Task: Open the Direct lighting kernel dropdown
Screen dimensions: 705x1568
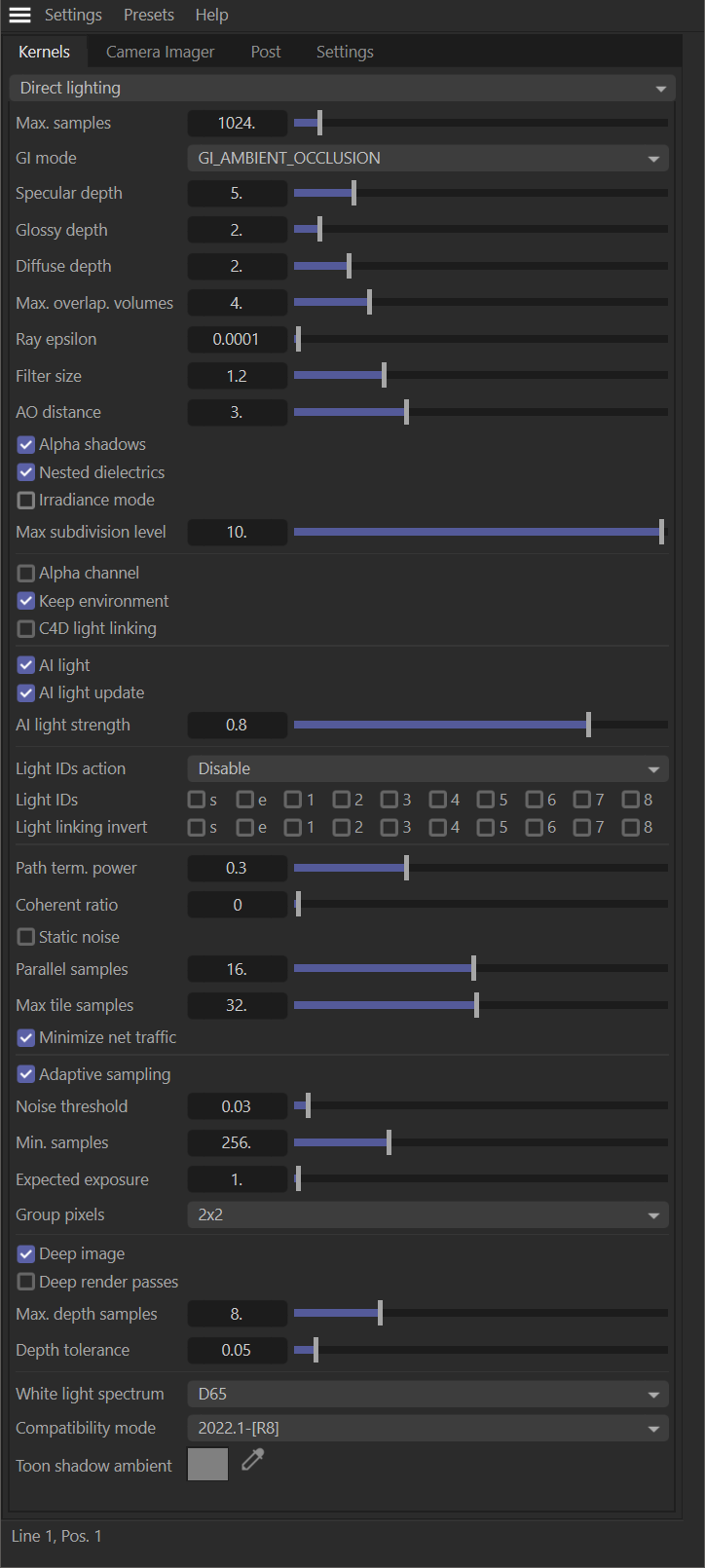Action: (x=341, y=88)
